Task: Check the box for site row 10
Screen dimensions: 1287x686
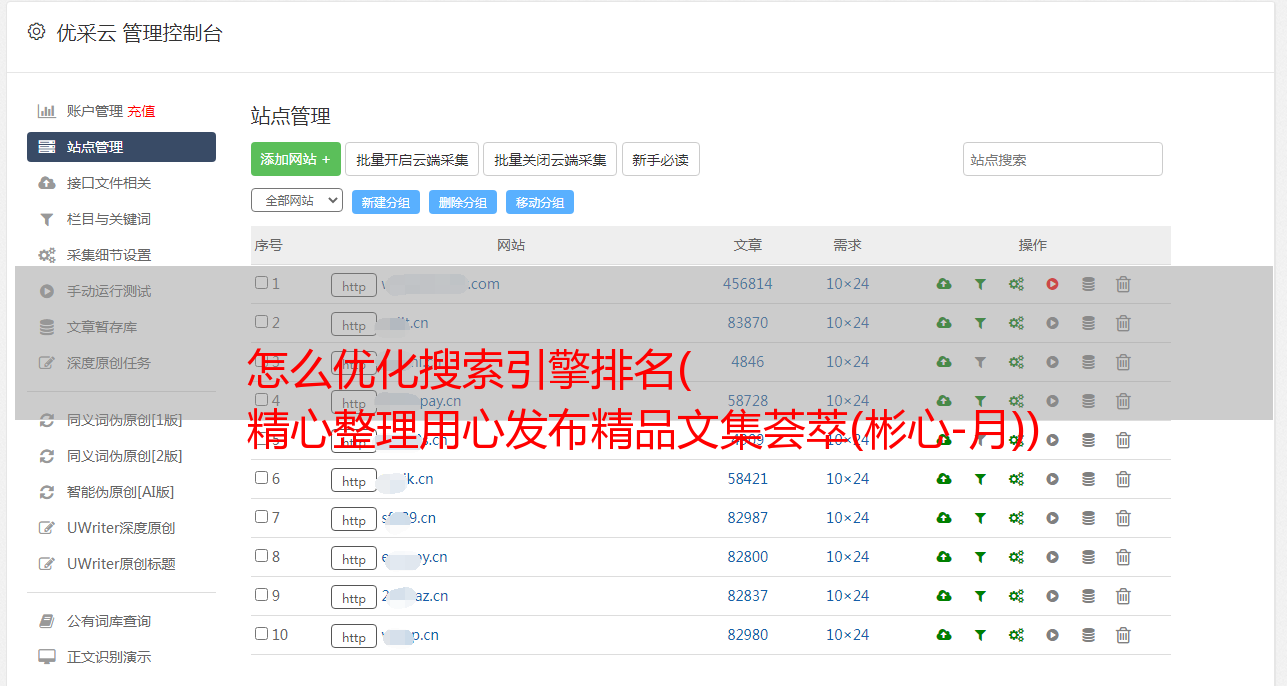Action: (261, 634)
